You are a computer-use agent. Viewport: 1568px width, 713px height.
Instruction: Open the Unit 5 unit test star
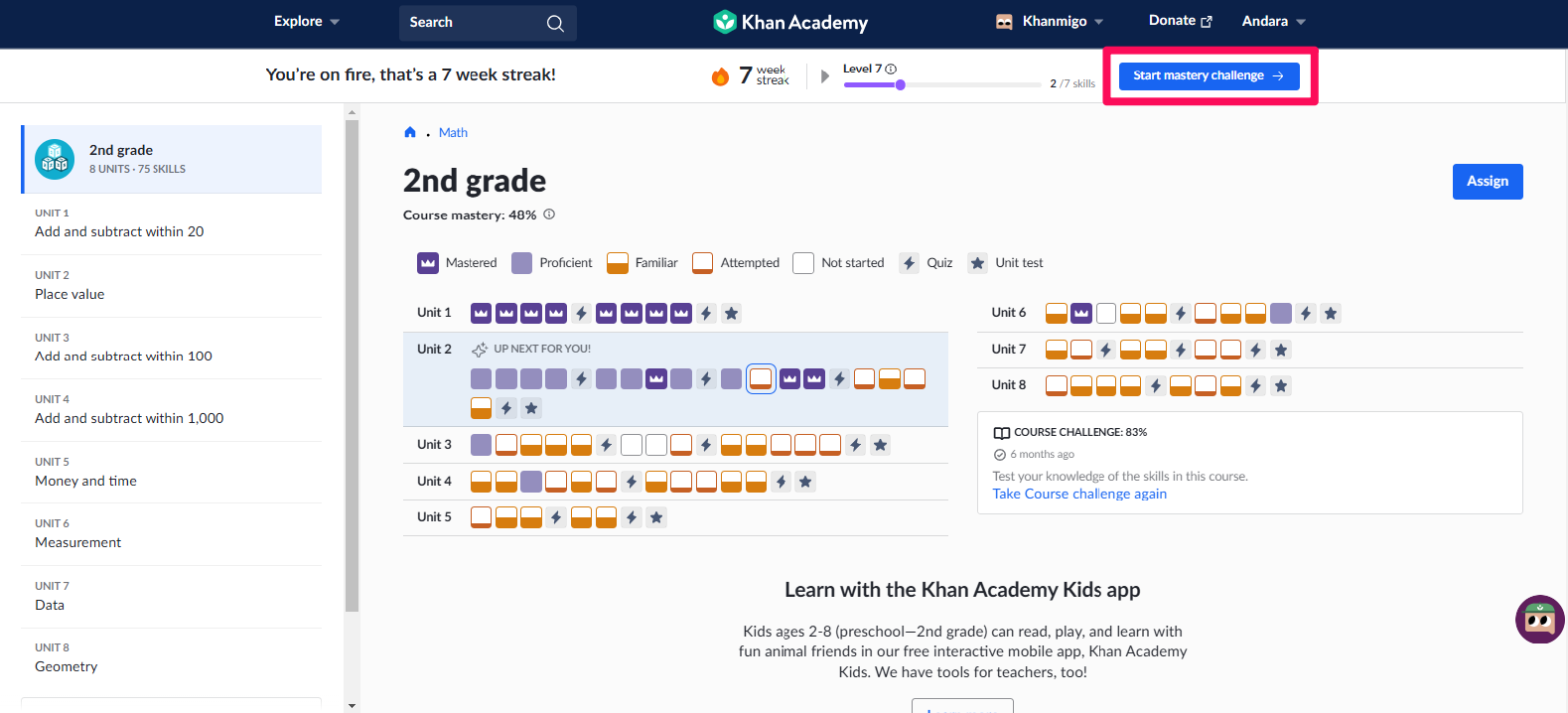click(655, 517)
